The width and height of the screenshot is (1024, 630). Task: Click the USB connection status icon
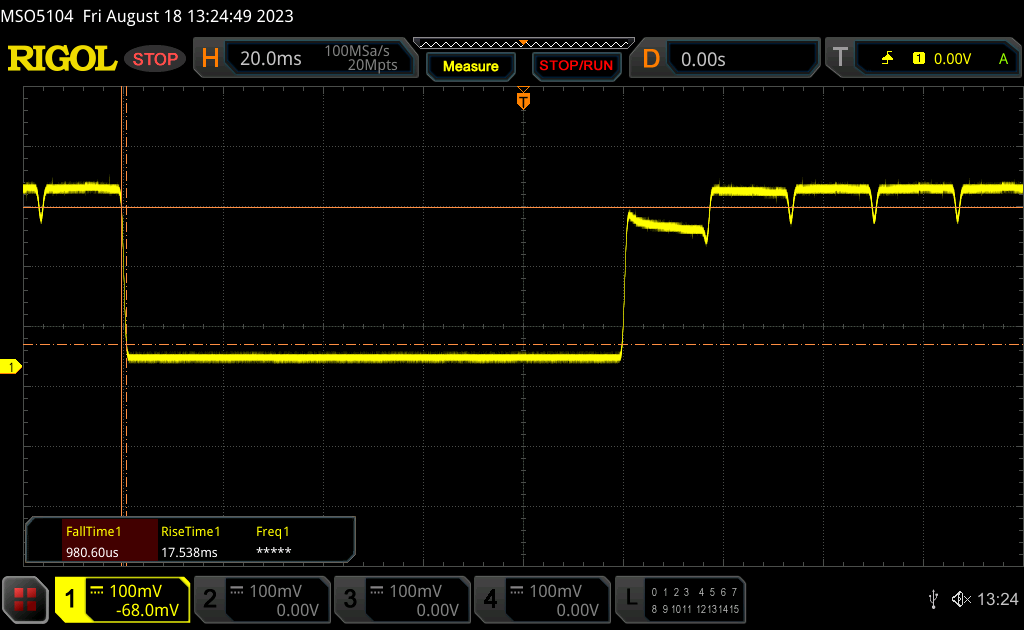pyautogui.click(x=932, y=599)
